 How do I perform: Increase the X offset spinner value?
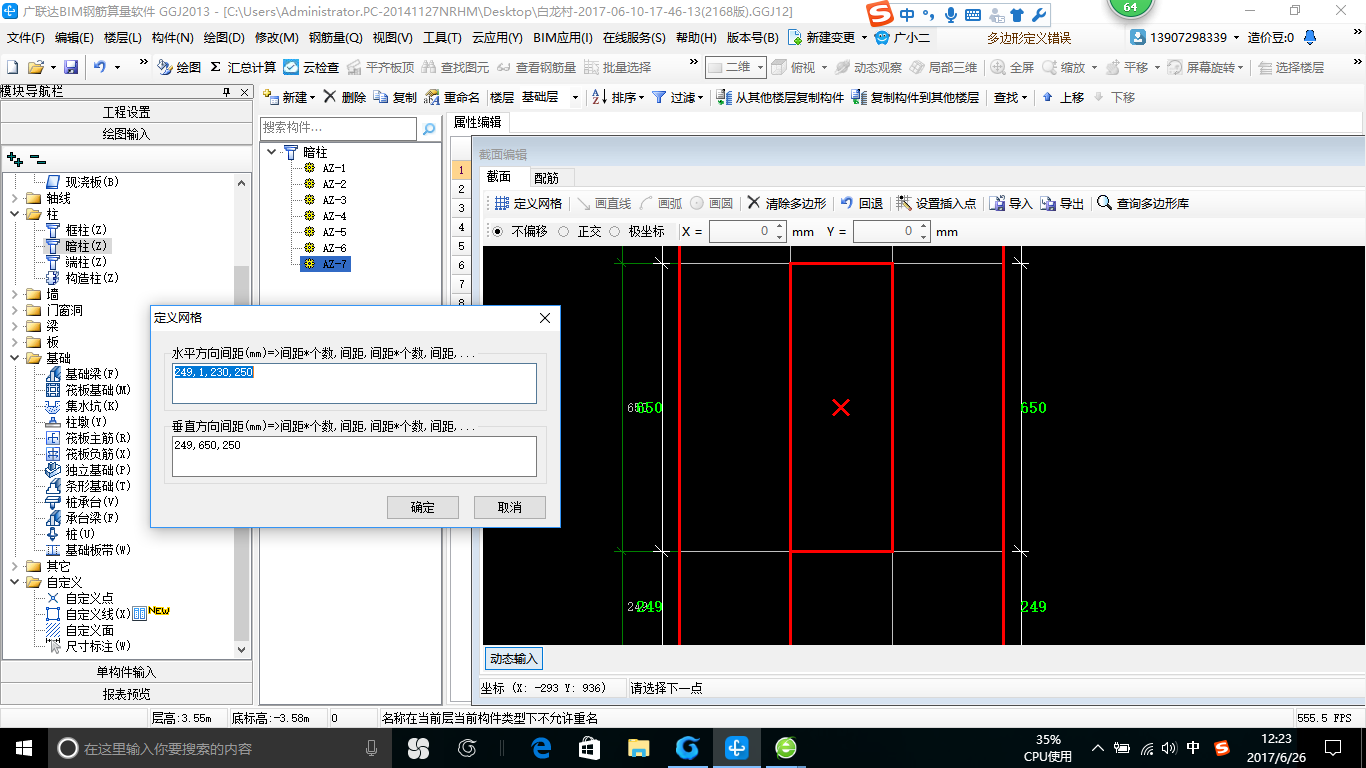coord(780,227)
